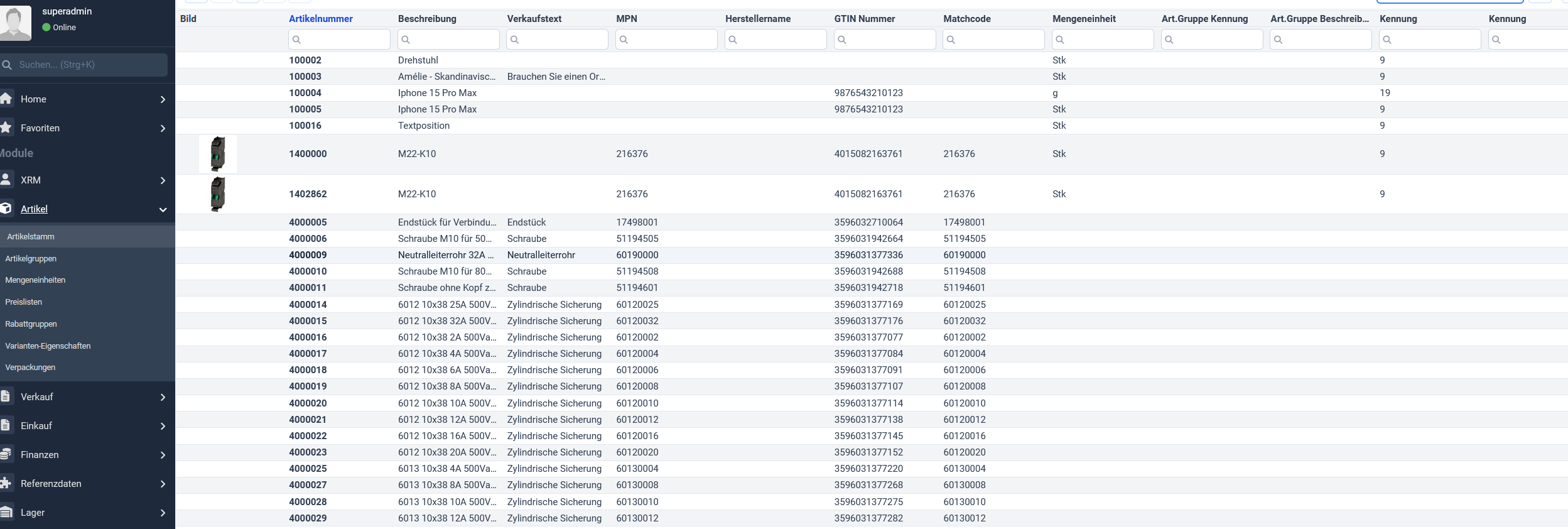The width and height of the screenshot is (1568, 529).
Task: Open Artikelgruppen submenu item
Action: pos(31,258)
